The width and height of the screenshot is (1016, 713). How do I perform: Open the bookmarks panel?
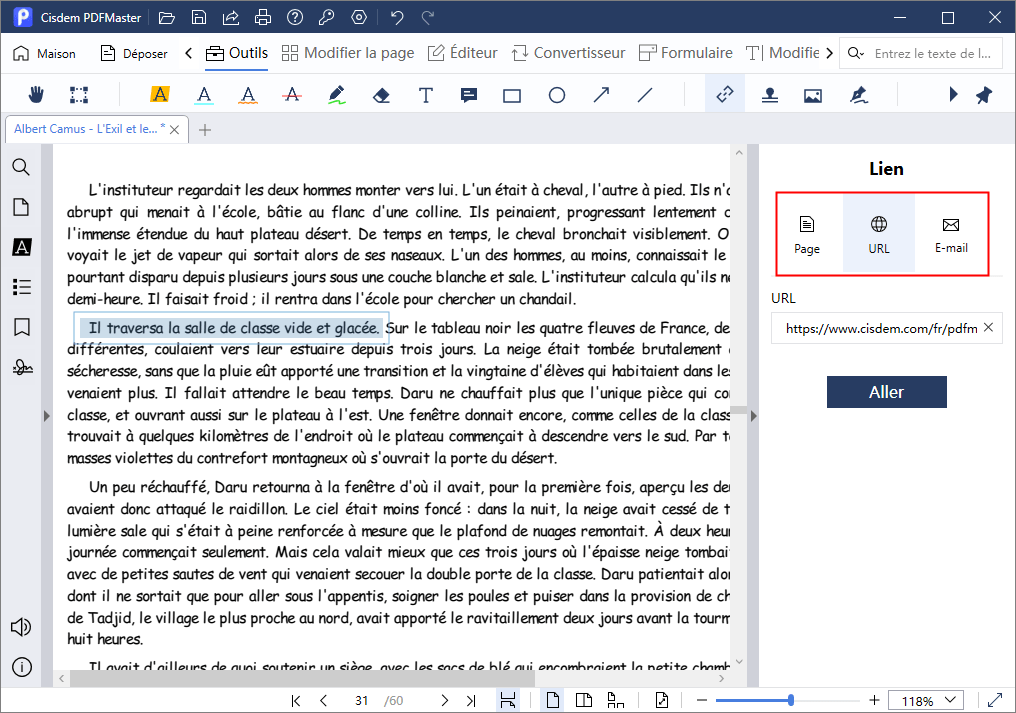point(22,327)
